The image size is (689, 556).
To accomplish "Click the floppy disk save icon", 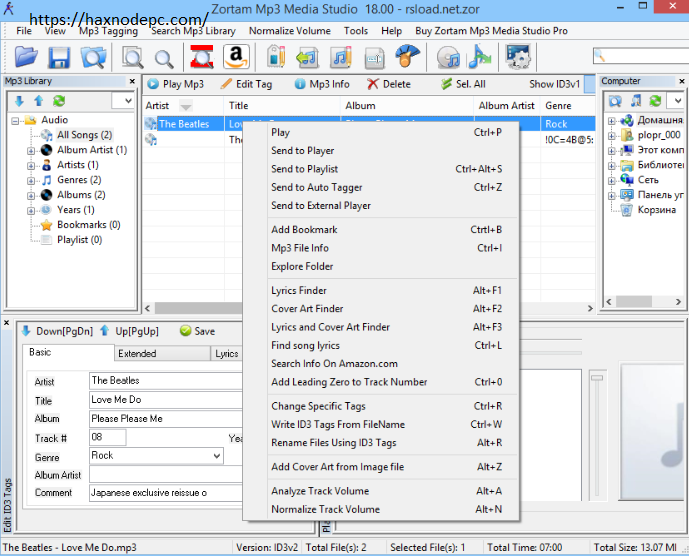I will pyautogui.click(x=59, y=58).
